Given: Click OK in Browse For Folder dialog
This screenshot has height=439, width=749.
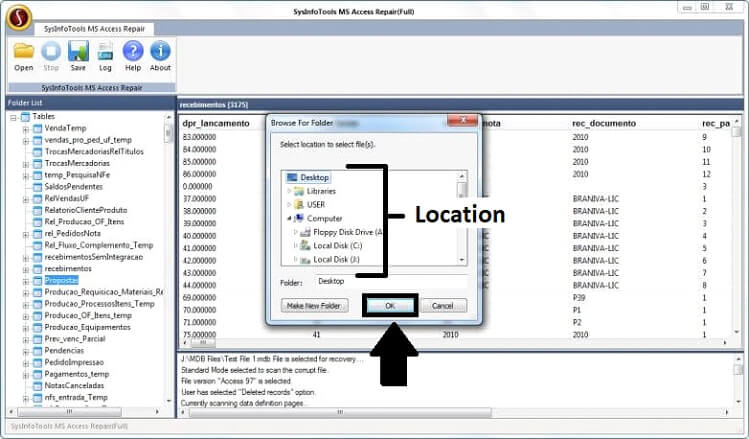Looking at the screenshot, I should [x=390, y=305].
